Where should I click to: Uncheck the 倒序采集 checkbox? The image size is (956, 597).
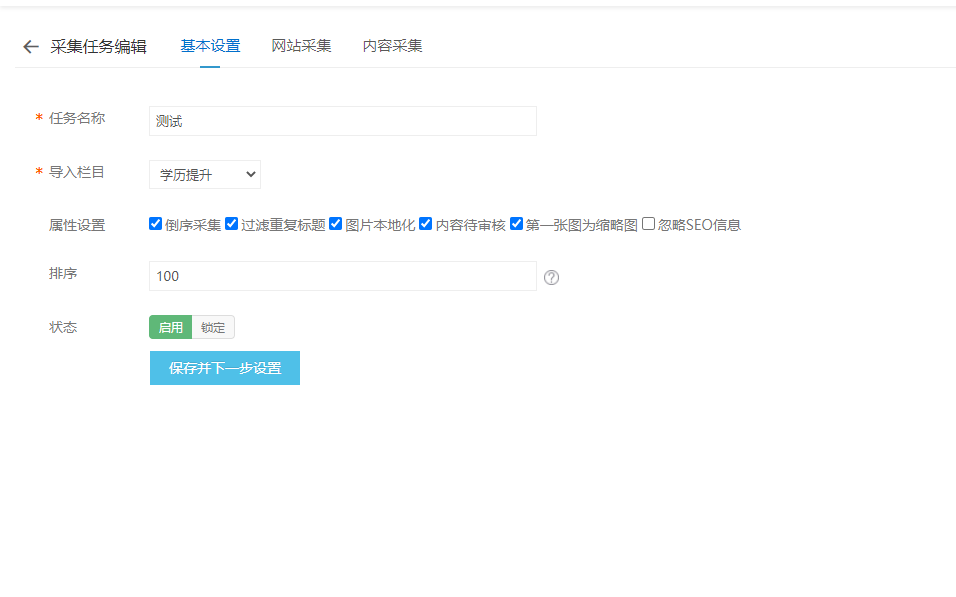tap(156, 224)
